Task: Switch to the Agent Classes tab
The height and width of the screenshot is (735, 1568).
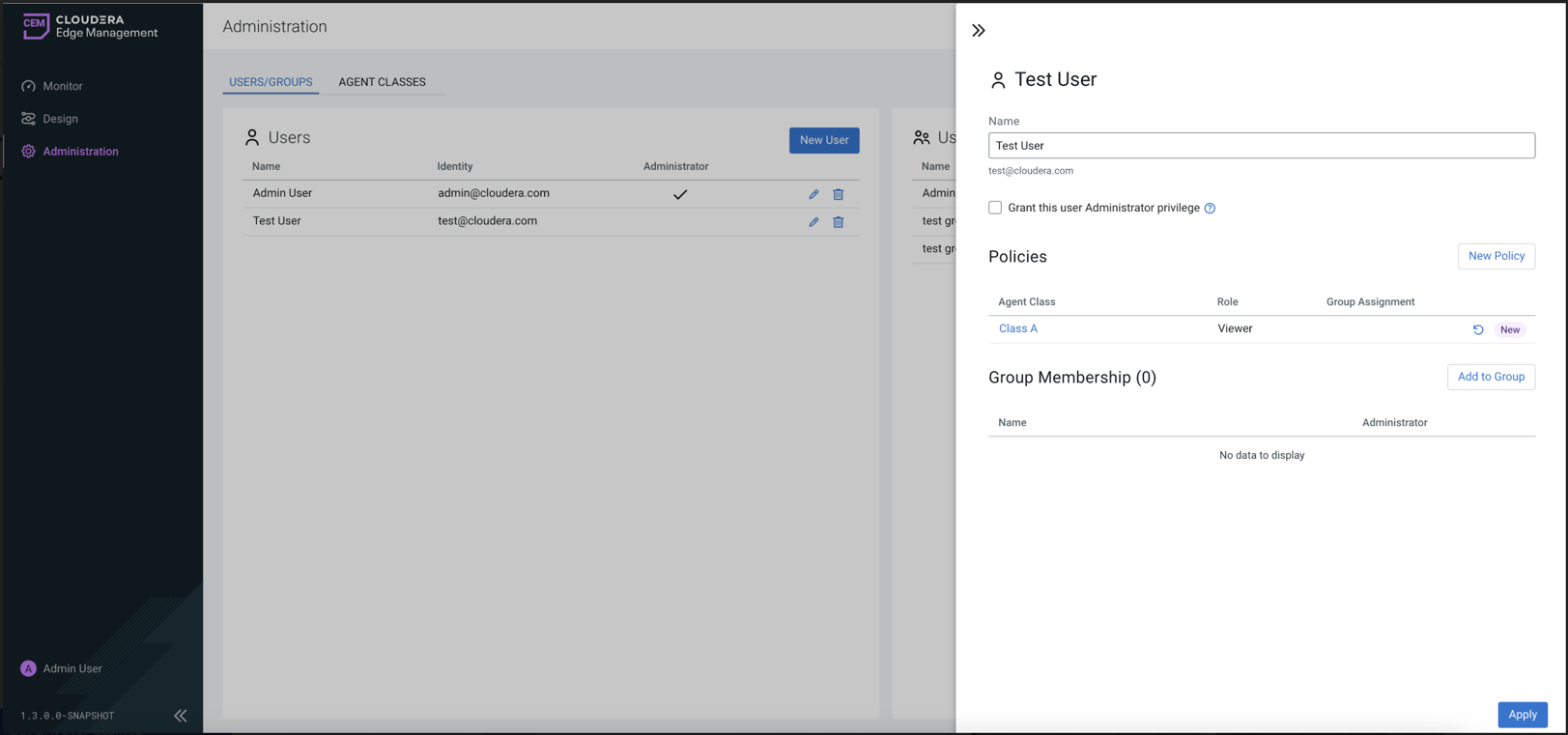Action: tap(382, 82)
